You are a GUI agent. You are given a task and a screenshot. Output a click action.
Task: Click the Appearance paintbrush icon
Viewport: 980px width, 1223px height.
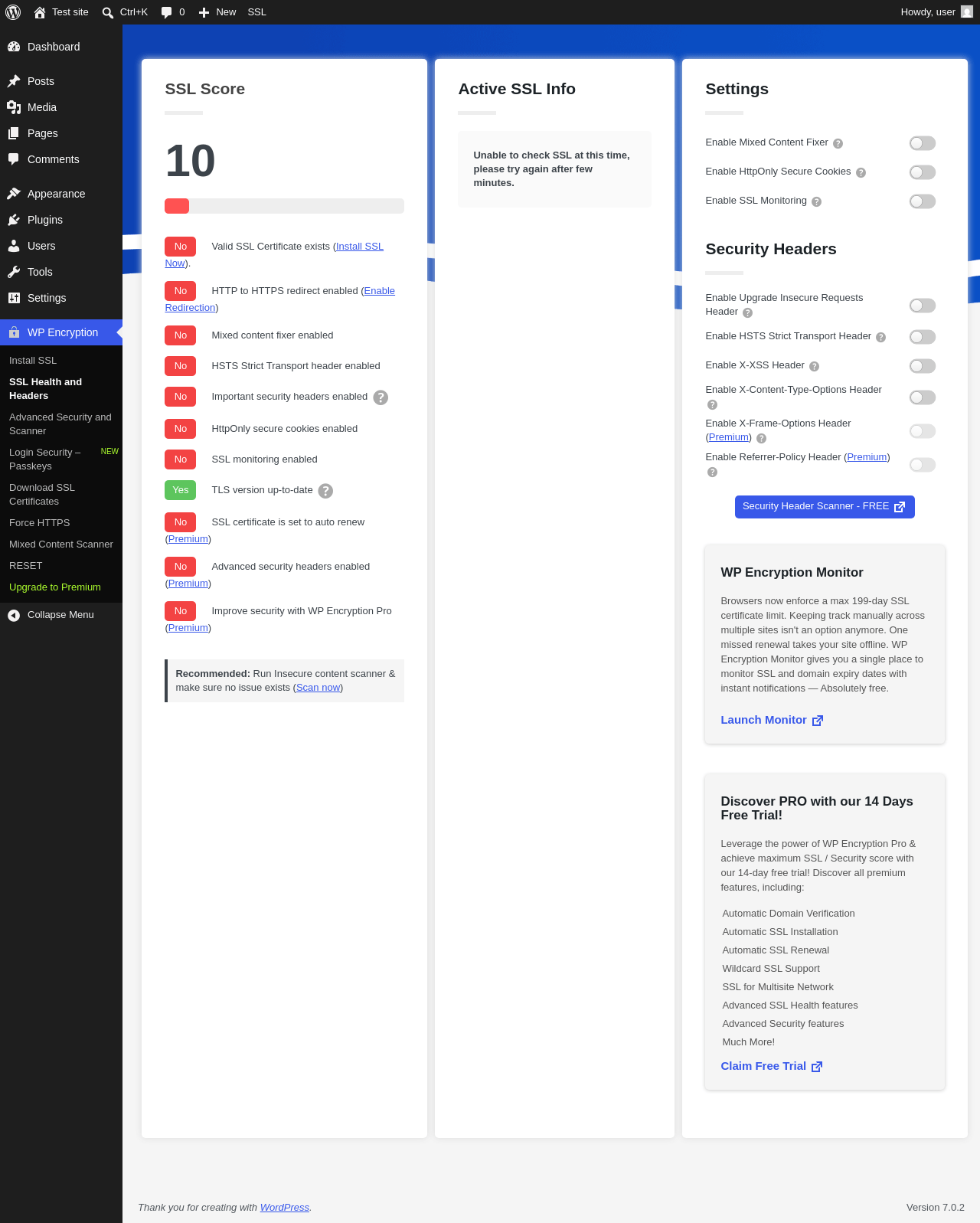(14, 194)
